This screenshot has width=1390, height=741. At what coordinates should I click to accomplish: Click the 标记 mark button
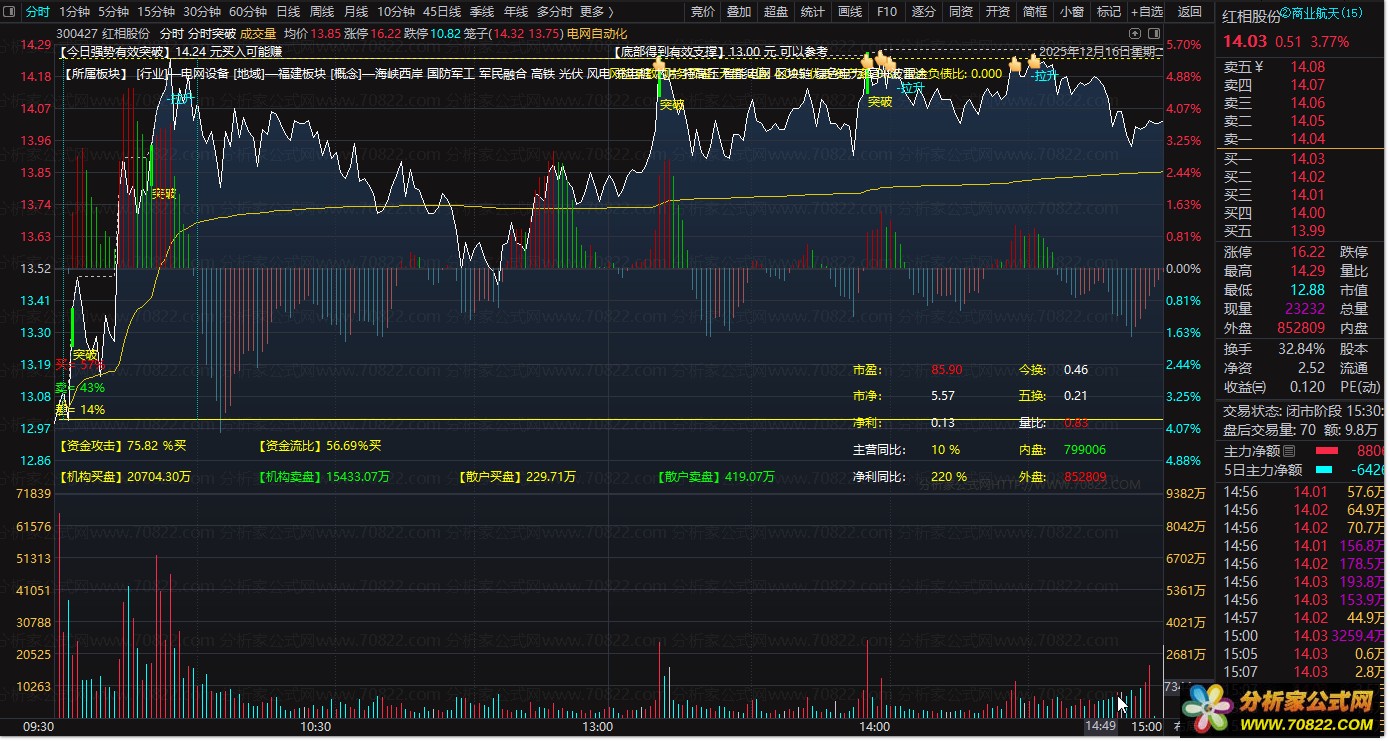click(1109, 12)
